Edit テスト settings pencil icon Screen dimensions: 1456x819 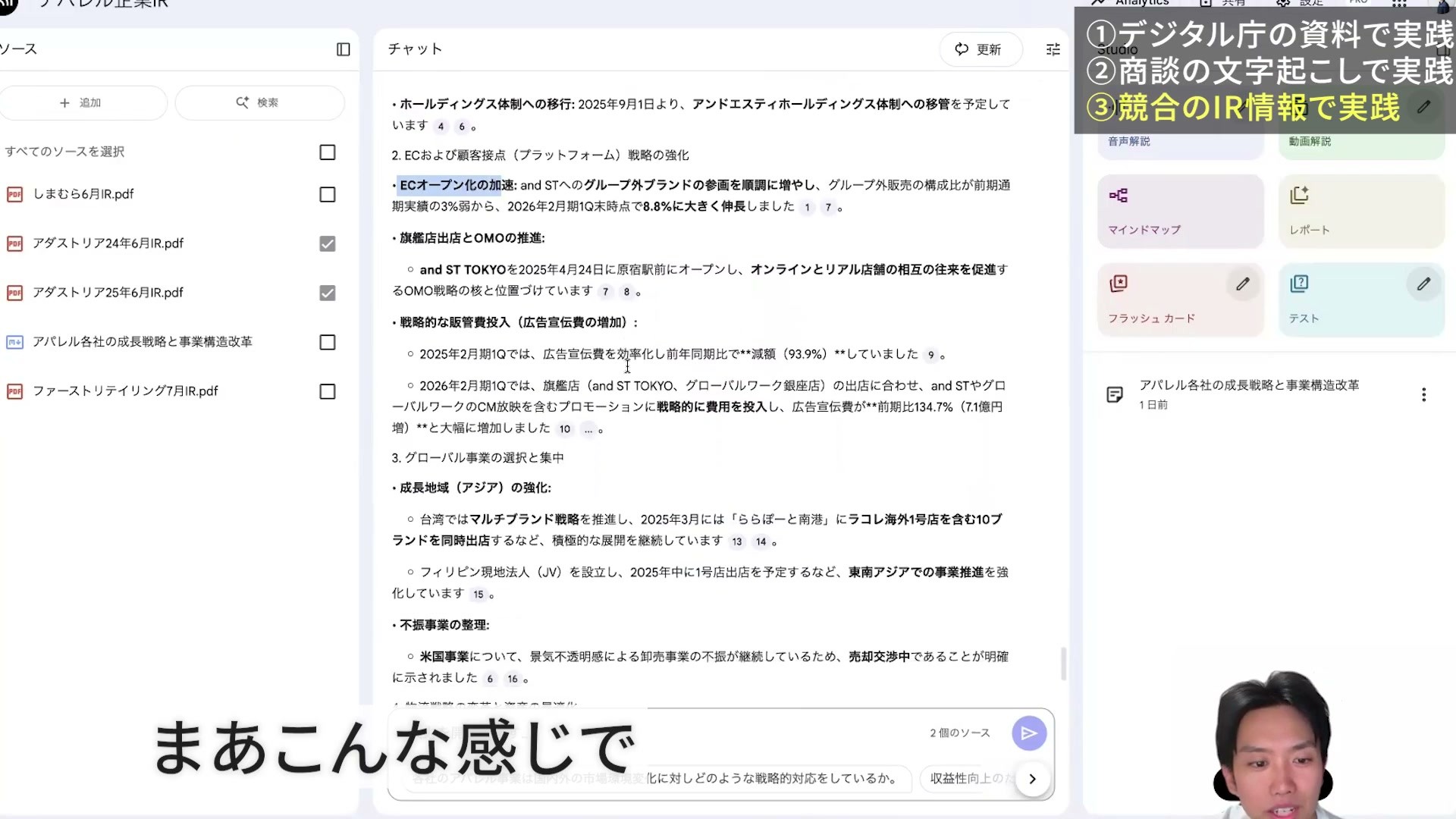tap(1423, 284)
